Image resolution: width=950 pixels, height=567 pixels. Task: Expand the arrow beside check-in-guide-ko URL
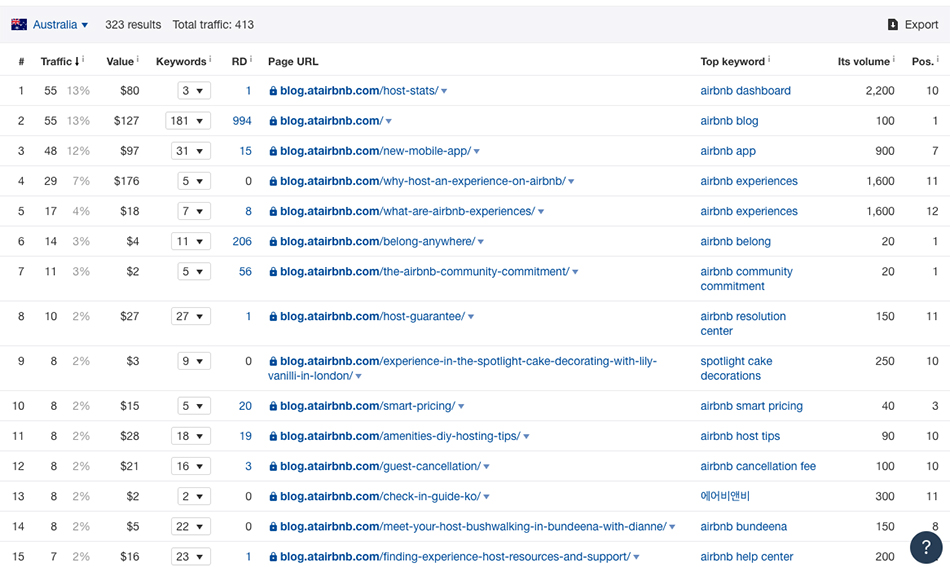coord(487,497)
